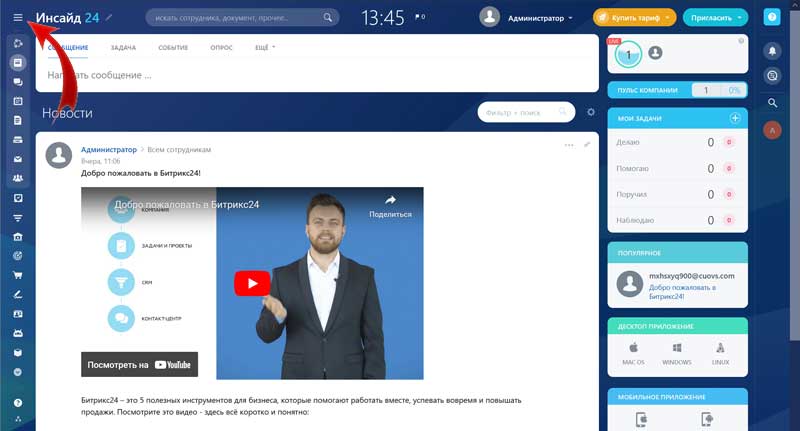
Task: Open the Наблюдаю tasks row
Action: (x=677, y=220)
